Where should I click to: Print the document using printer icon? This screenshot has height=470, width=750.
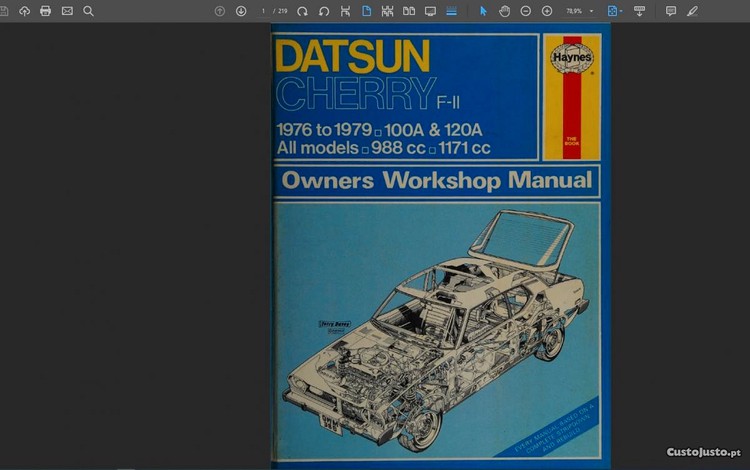(x=46, y=11)
